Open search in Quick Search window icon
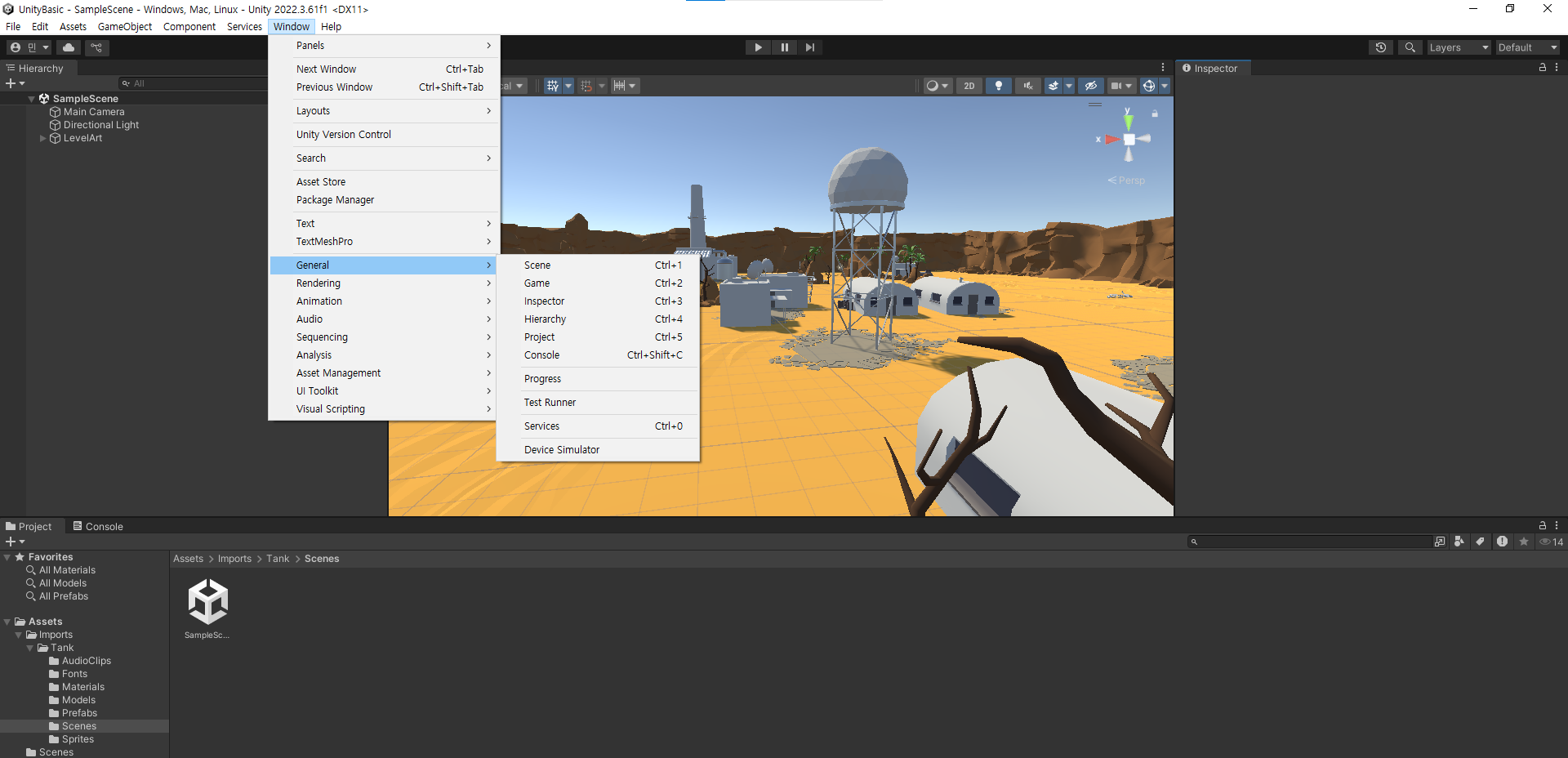Screen dimensions: 1568x758 1440,542
